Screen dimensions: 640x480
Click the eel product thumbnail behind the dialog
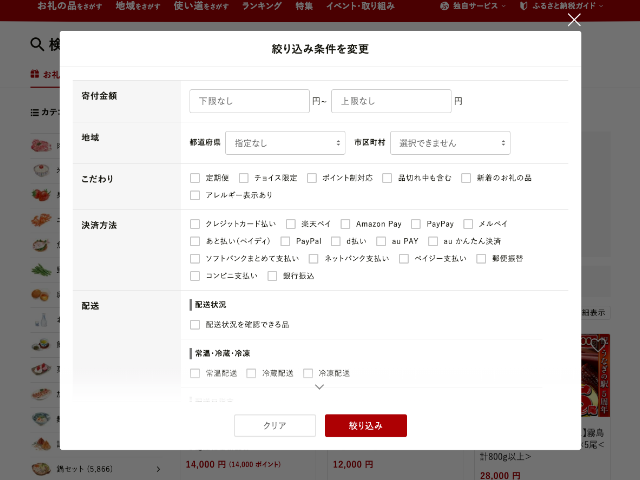pyautogui.click(x=596, y=376)
